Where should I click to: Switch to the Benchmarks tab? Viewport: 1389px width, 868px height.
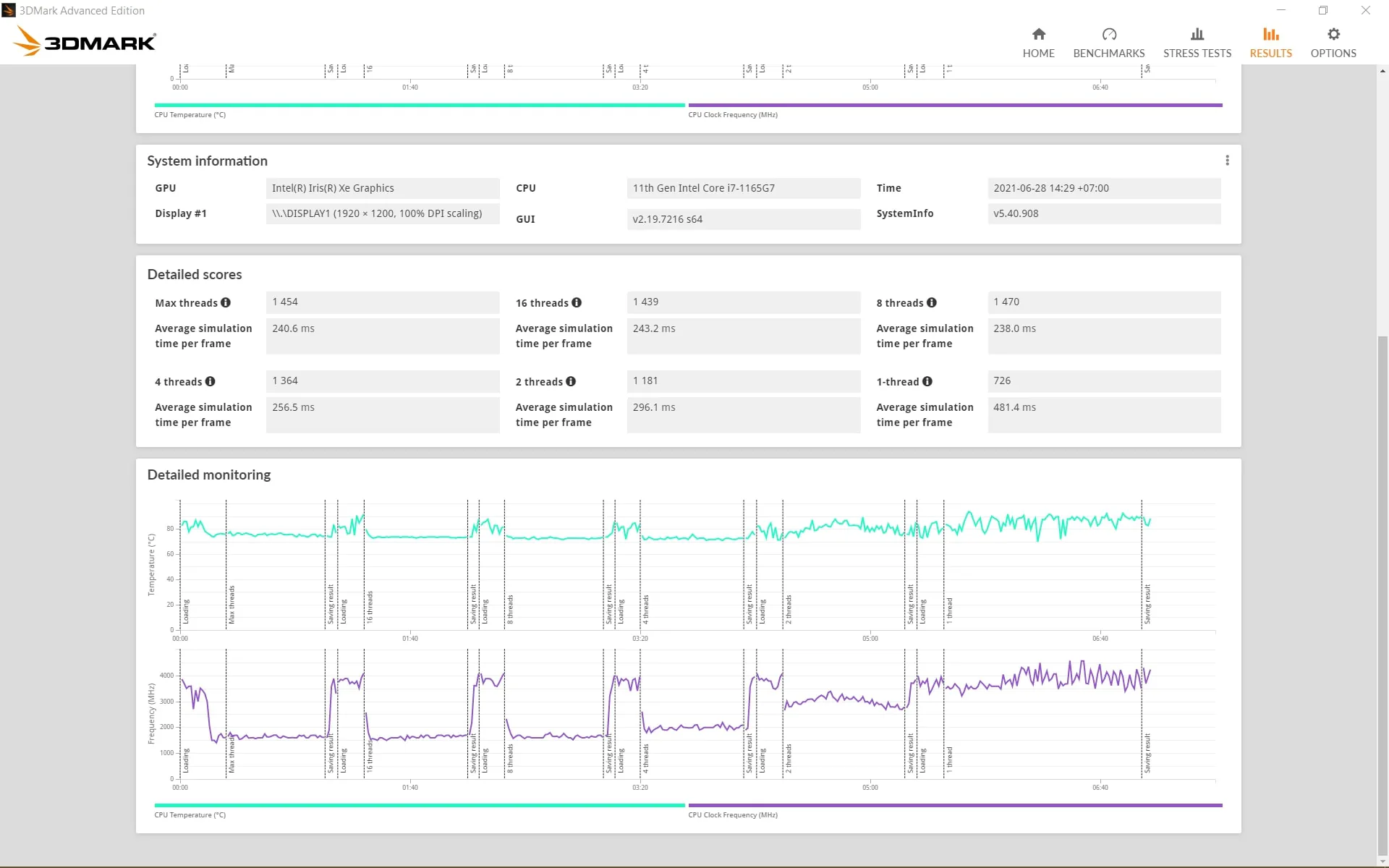1108,43
